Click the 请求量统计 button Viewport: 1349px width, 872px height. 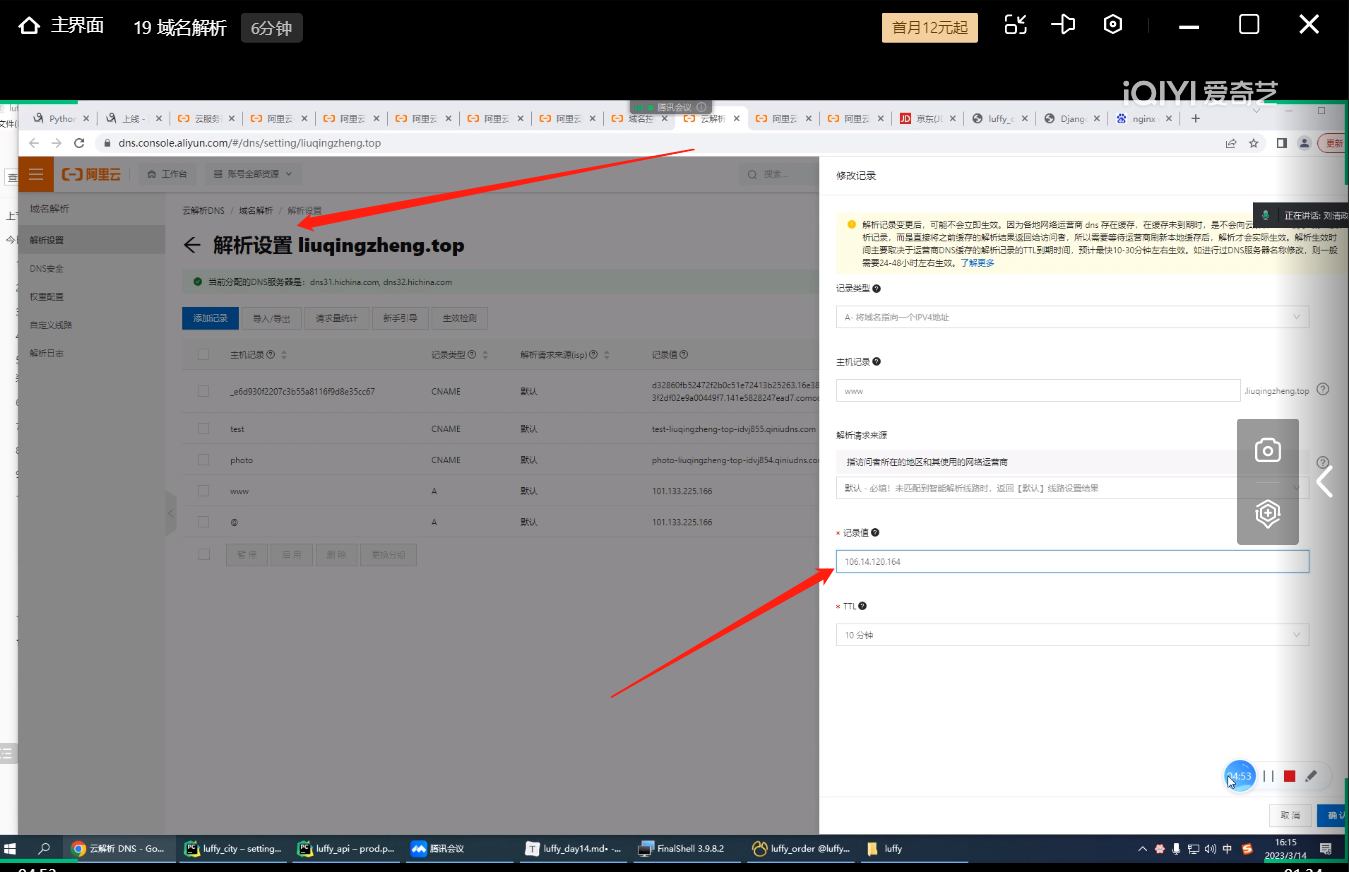(x=337, y=318)
